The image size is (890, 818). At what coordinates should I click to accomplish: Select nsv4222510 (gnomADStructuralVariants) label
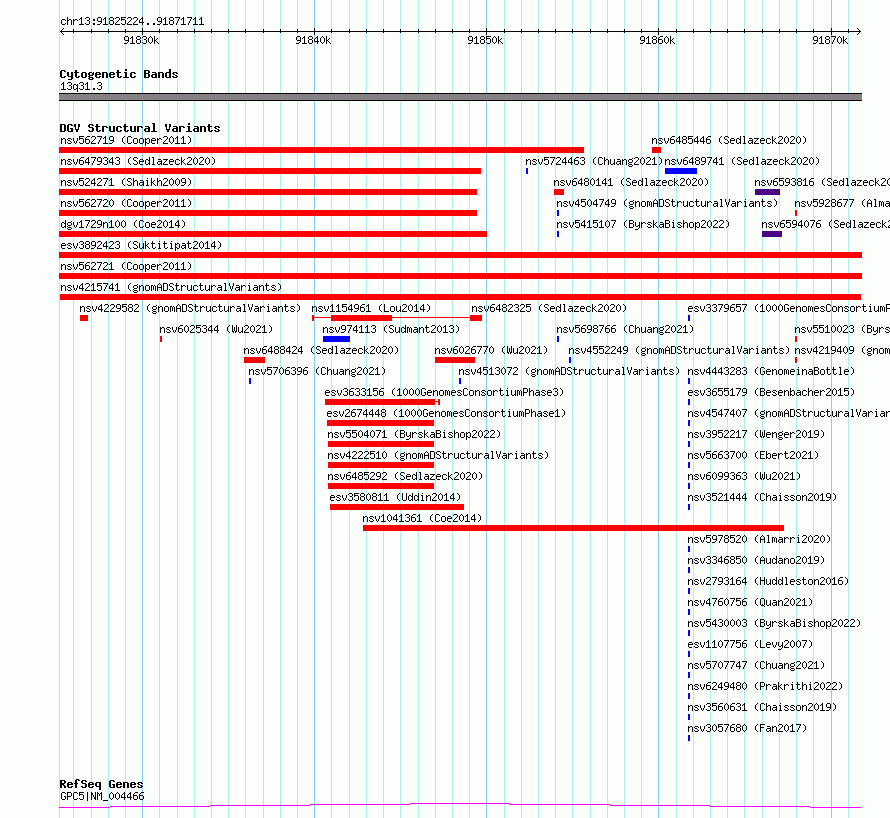click(x=438, y=455)
